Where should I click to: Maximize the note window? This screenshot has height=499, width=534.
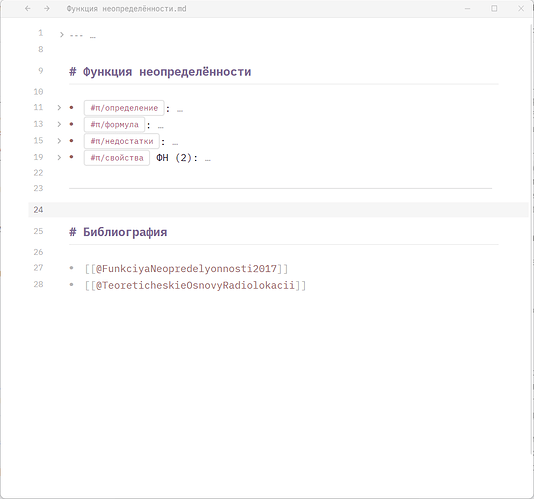pos(494,9)
